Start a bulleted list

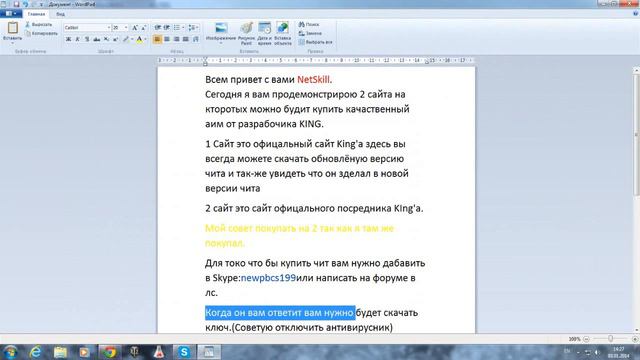pyautogui.click(x=177, y=27)
